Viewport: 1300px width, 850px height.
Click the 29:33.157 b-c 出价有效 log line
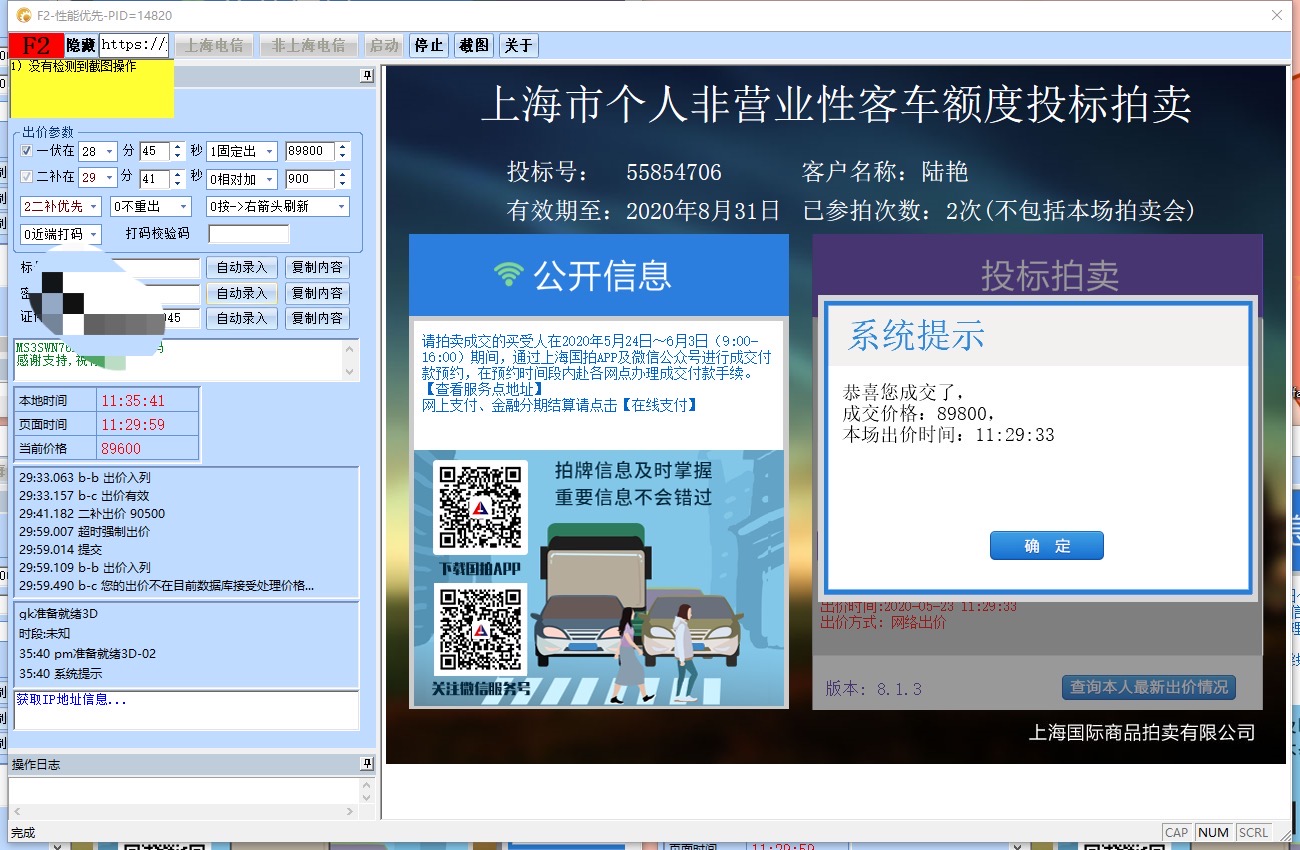pos(84,495)
